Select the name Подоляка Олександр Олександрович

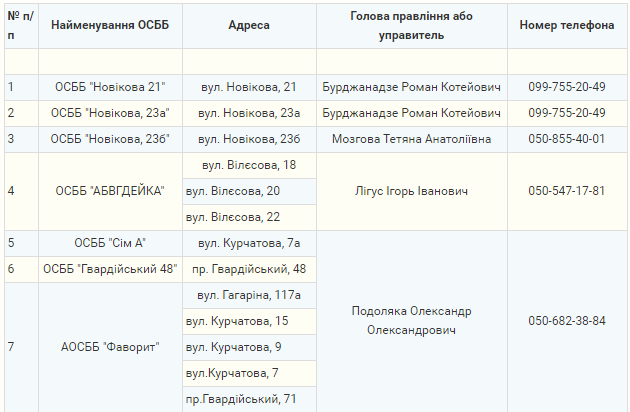[411, 320]
